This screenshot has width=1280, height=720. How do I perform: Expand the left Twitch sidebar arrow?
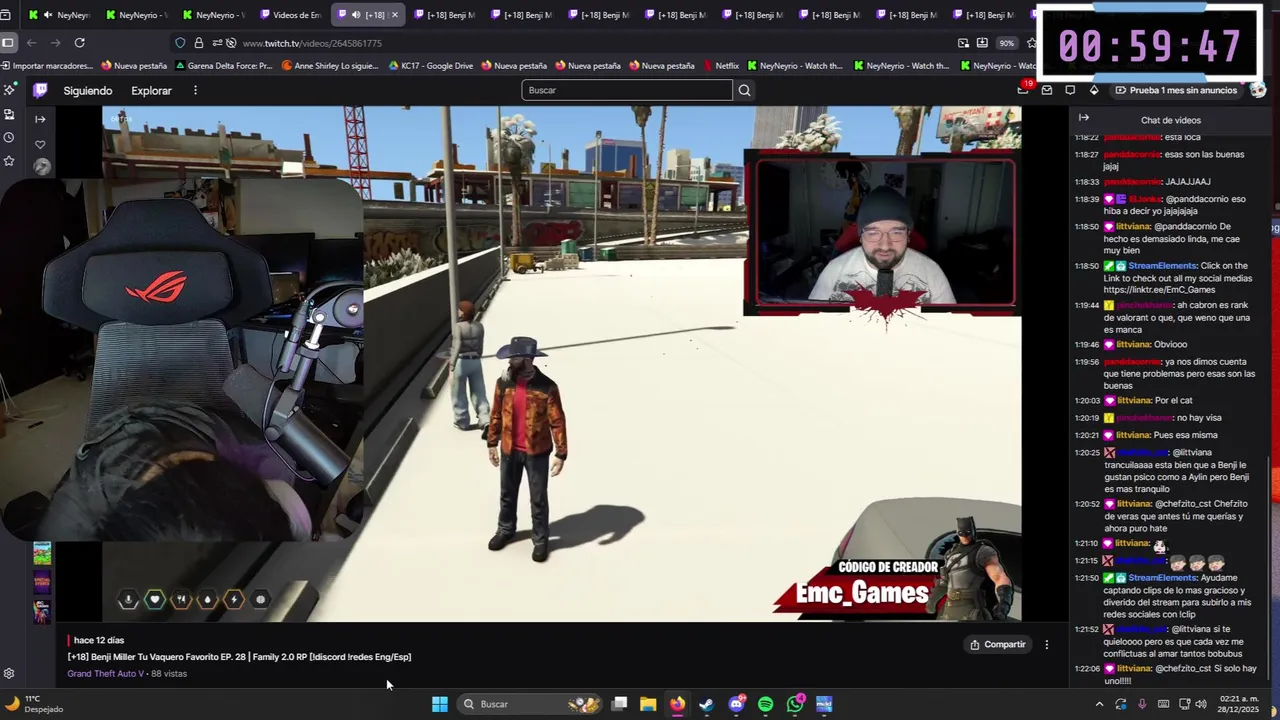tap(40, 119)
